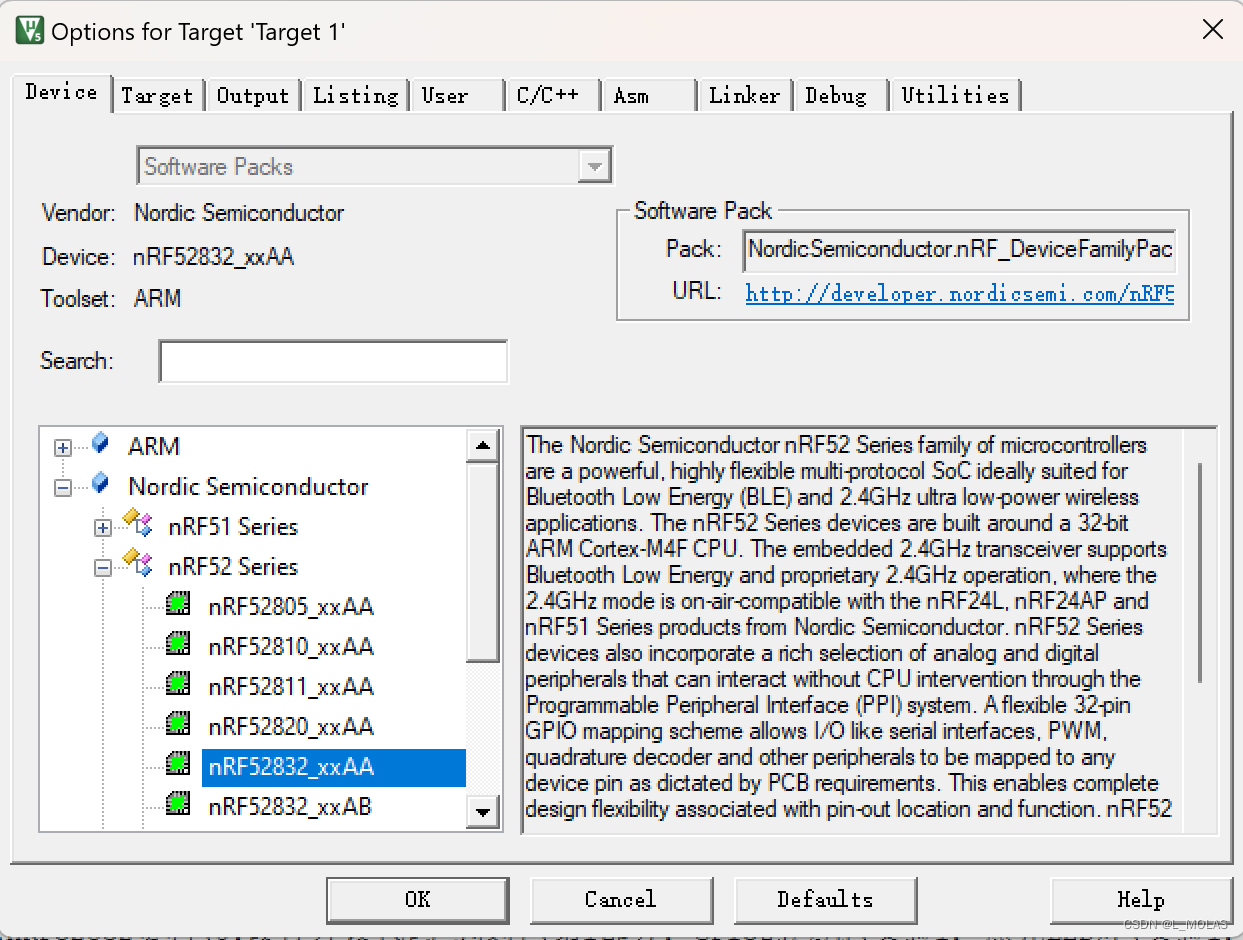Switch to the Utilities tab
The height and width of the screenshot is (940, 1243).
click(x=955, y=96)
